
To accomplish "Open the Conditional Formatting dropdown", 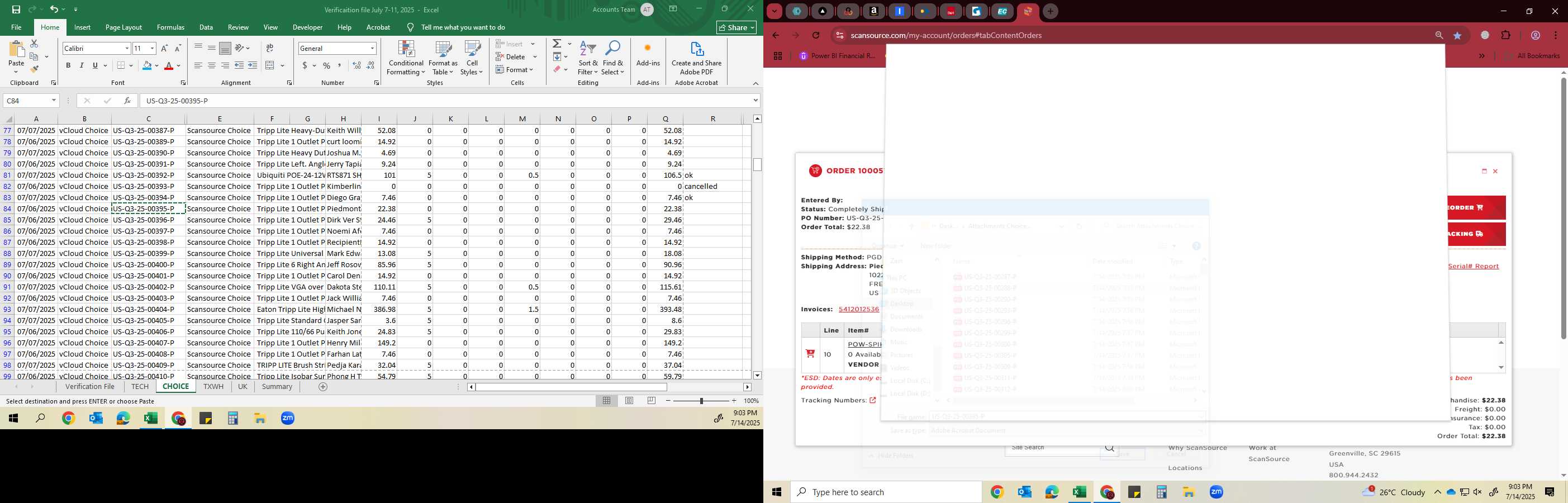I will coord(406,59).
